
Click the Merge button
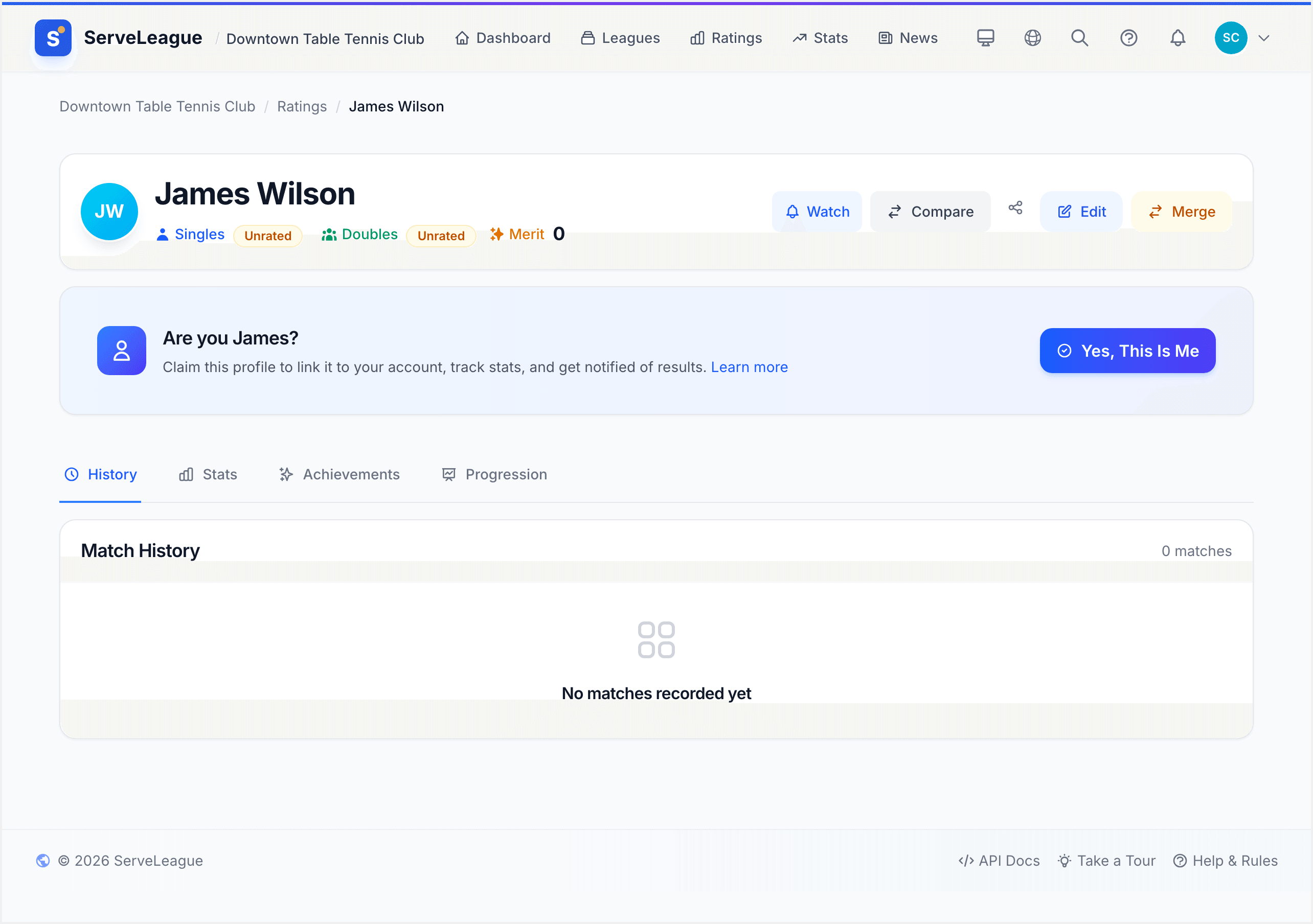[1182, 212]
